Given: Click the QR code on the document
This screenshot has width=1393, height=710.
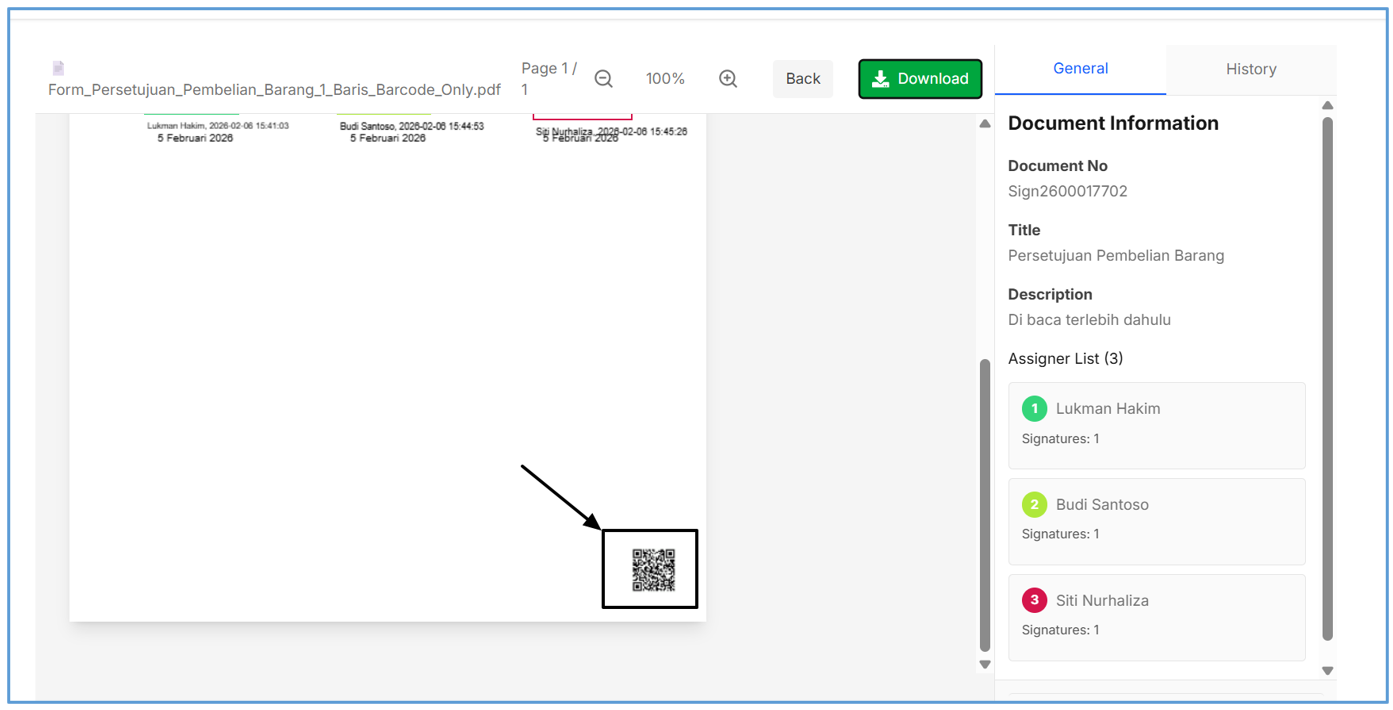Looking at the screenshot, I should tap(653, 570).
